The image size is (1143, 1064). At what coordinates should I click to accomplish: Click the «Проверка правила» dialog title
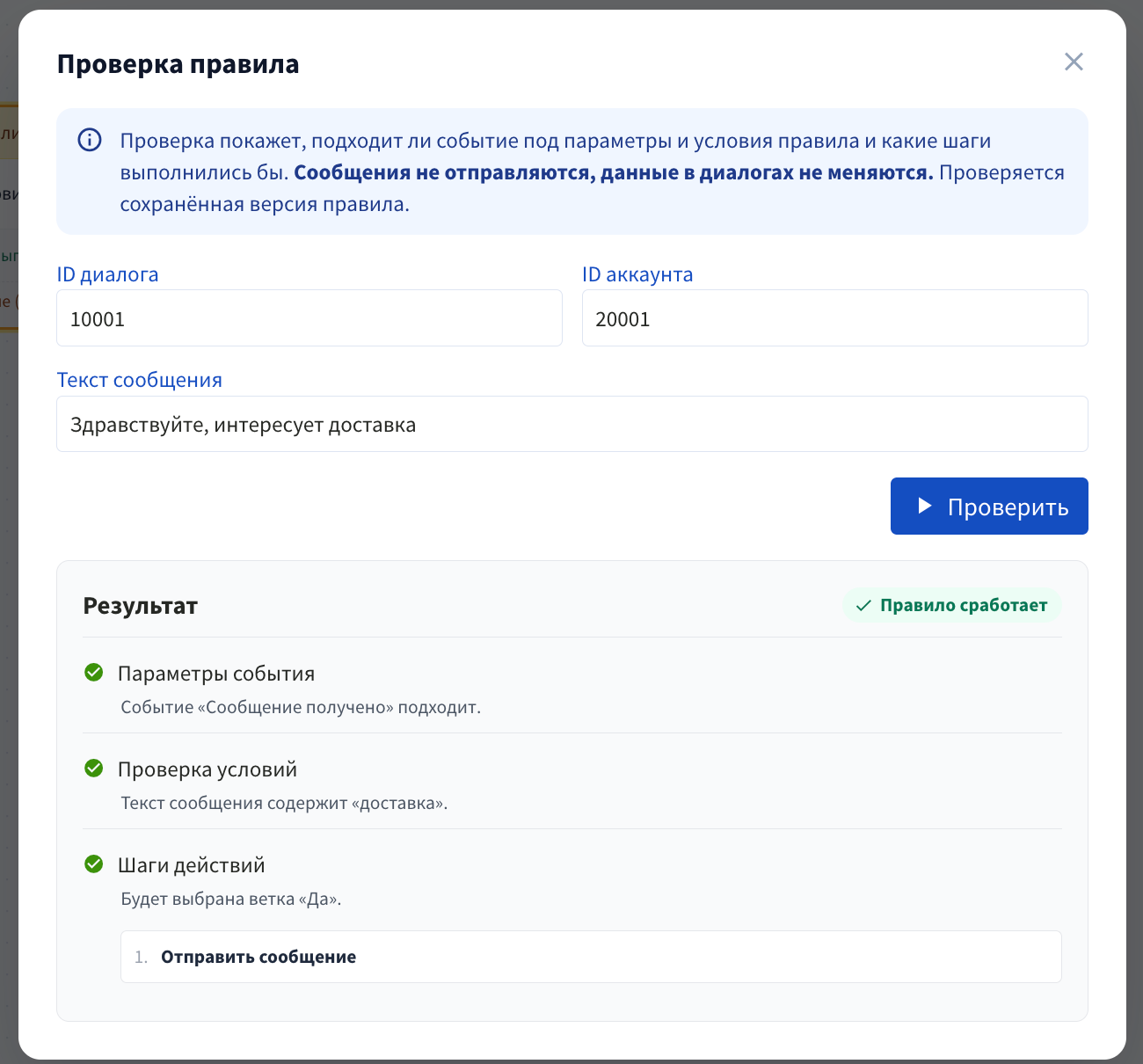(178, 64)
